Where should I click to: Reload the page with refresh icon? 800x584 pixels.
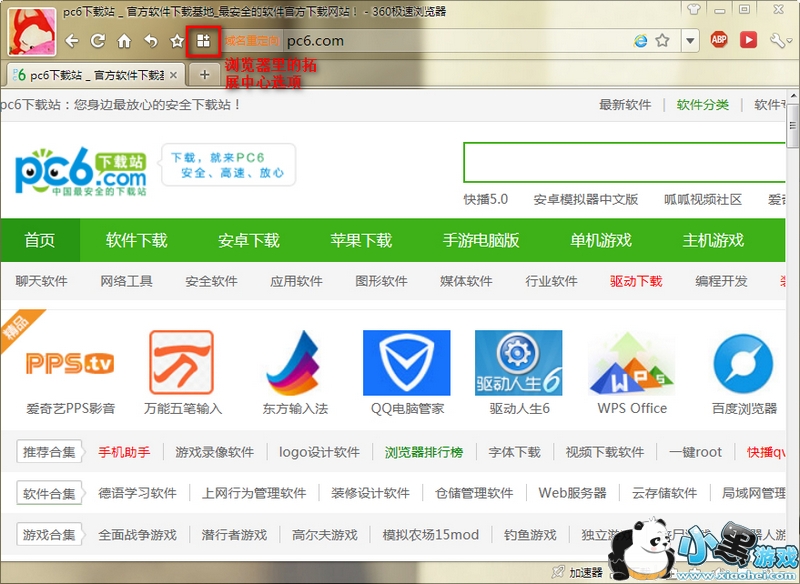(98, 41)
